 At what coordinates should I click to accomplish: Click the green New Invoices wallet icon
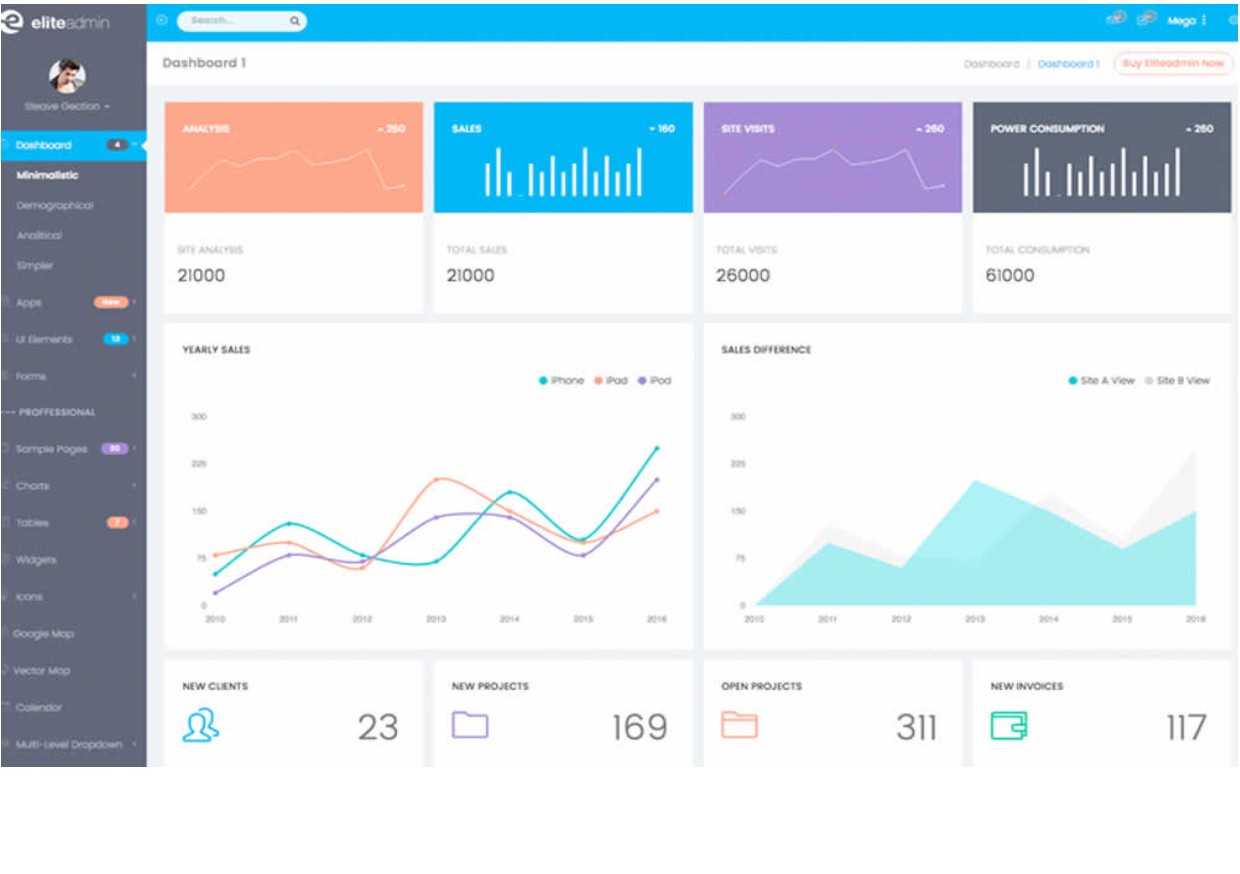(x=1008, y=725)
